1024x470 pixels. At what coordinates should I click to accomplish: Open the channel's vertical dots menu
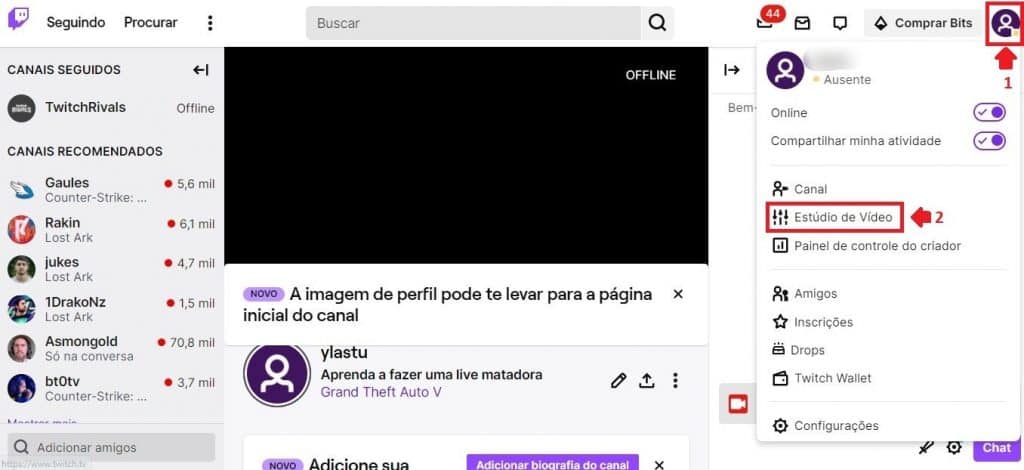[675, 381]
